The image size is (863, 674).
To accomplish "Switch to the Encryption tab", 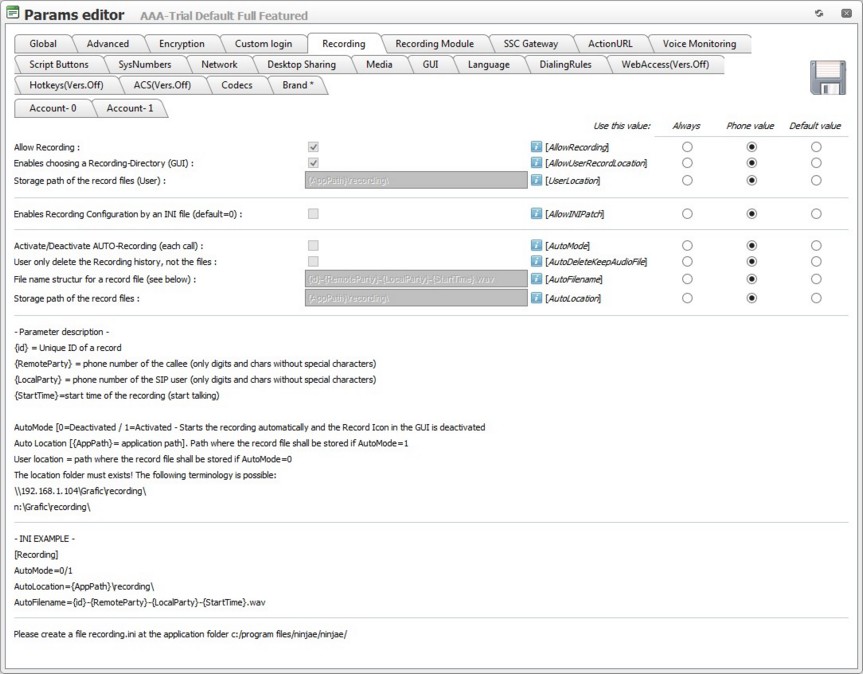I will 181,44.
